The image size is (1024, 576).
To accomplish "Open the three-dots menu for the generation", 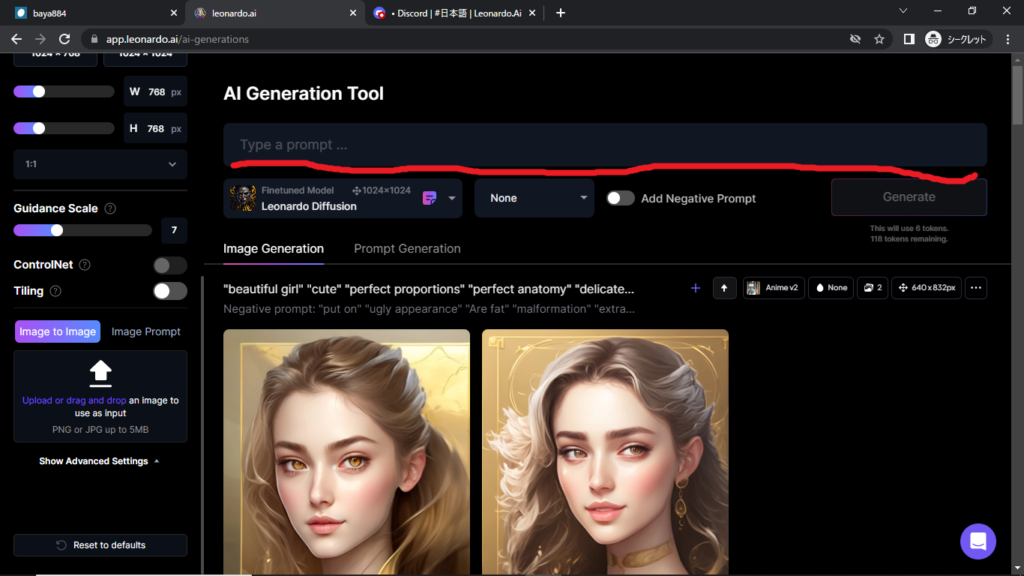I will pyautogui.click(x=976, y=288).
